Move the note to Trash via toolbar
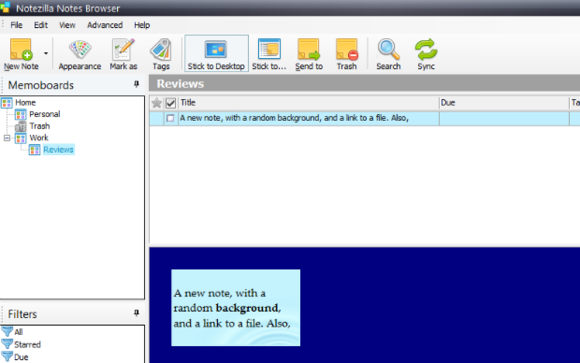The width and height of the screenshot is (580, 363). click(x=347, y=54)
